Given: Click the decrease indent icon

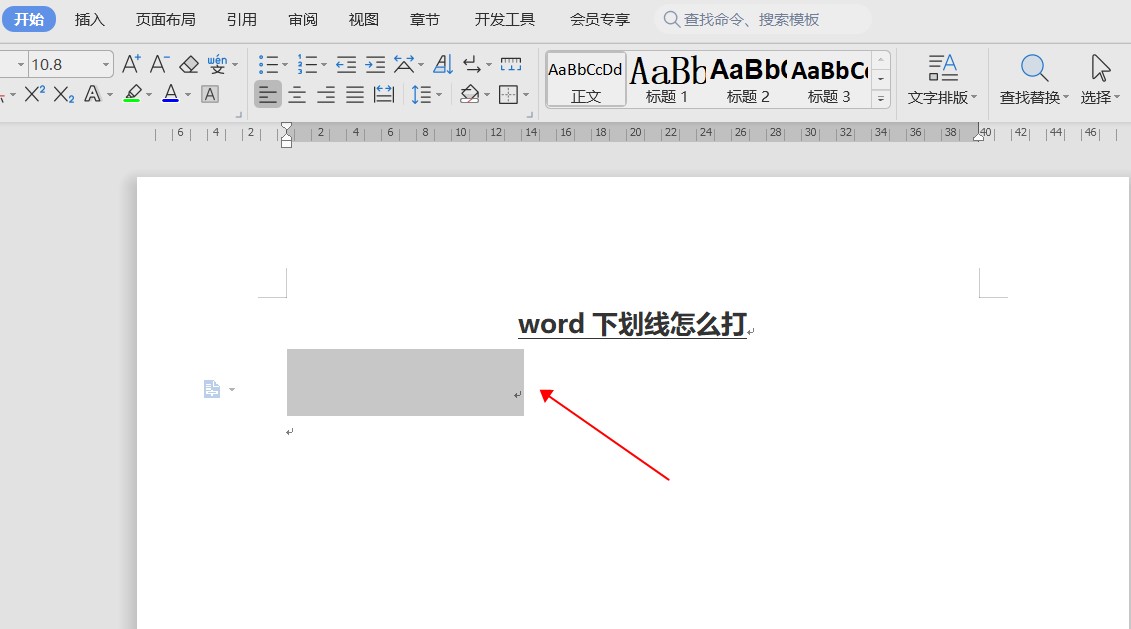Looking at the screenshot, I should pyautogui.click(x=346, y=65).
